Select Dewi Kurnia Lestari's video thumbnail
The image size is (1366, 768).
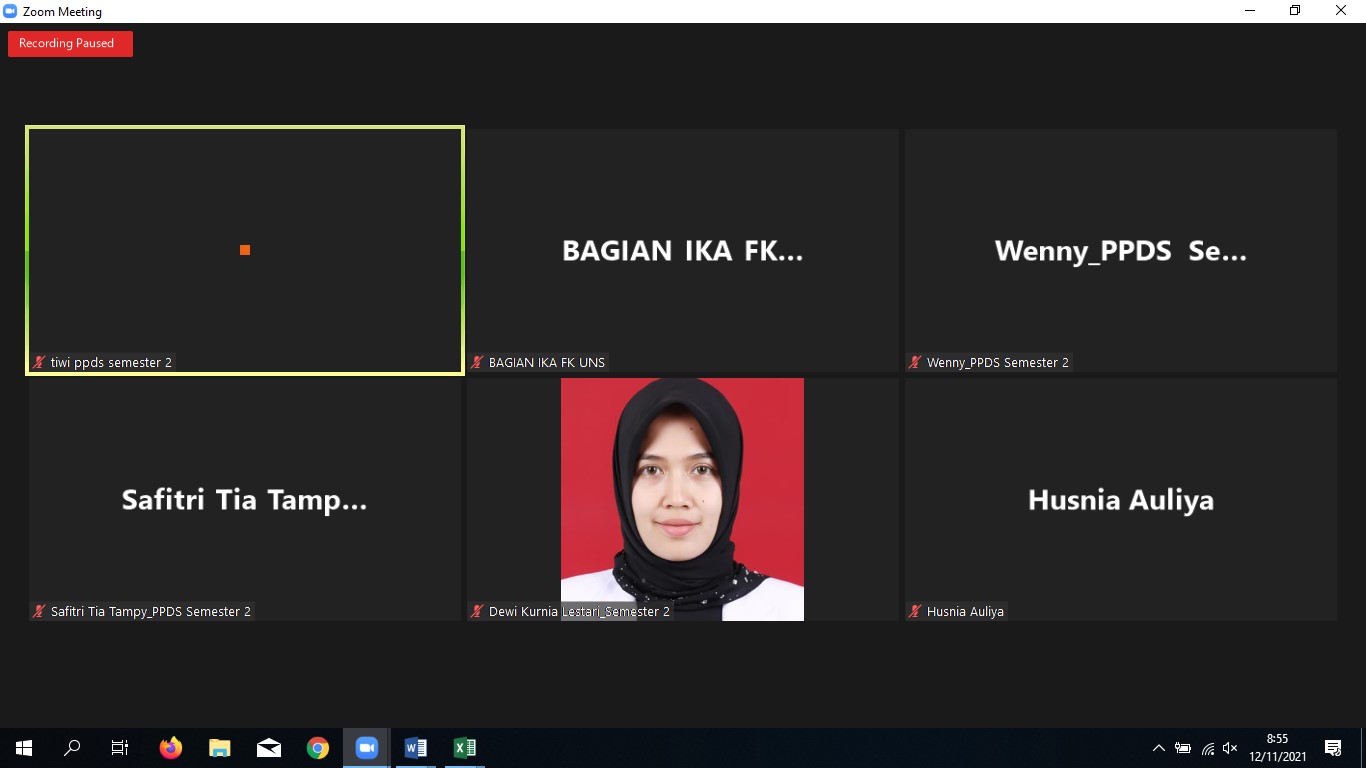click(682, 498)
